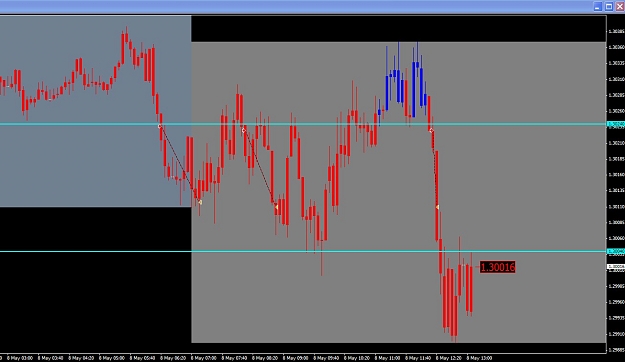Click the 8 May 07:00 time label
Image resolution: width=625 pixels, height=362 pixels.
tap(204, 358)
